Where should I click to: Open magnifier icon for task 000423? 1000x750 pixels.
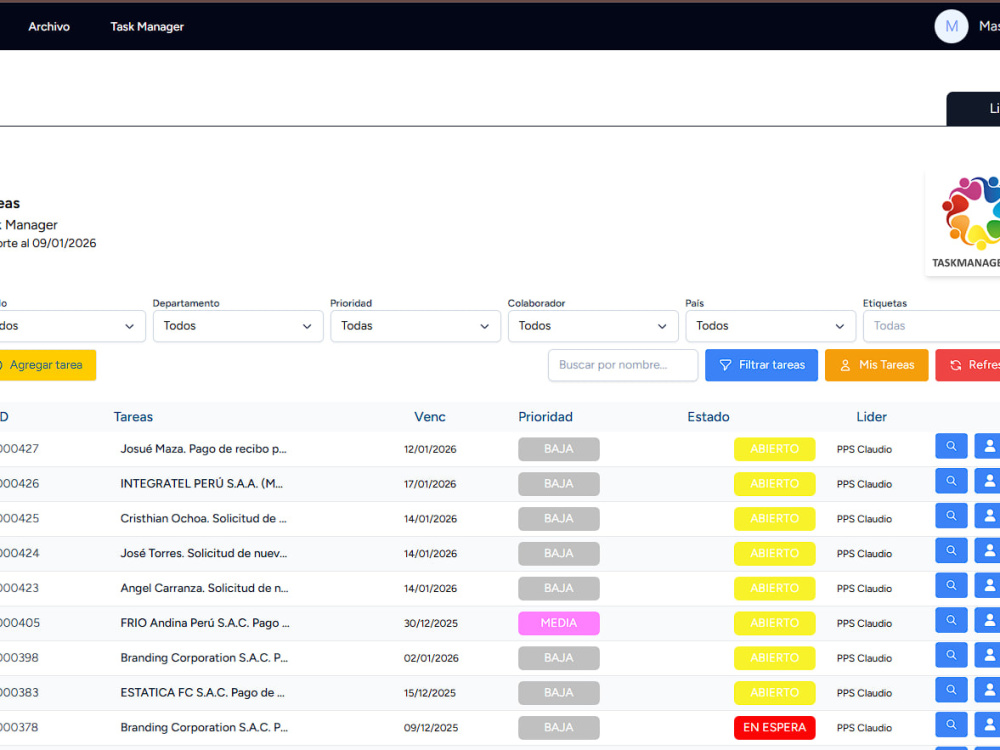(951, 585)
